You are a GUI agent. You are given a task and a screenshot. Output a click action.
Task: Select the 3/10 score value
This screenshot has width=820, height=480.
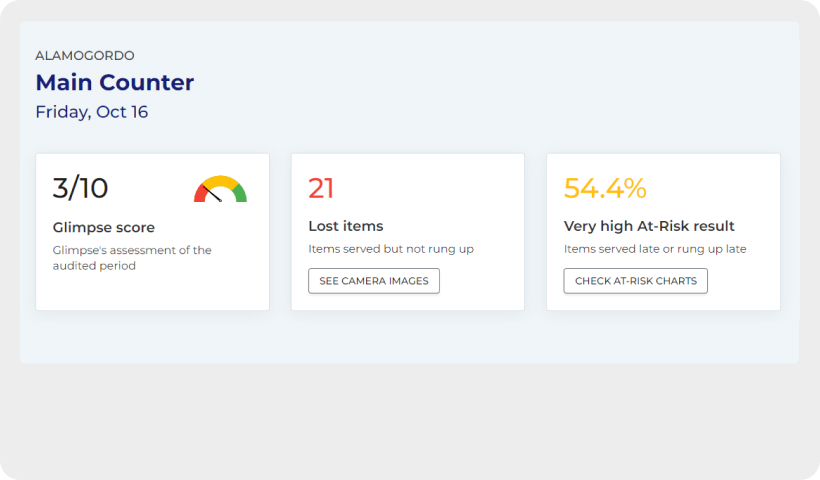click(x=81, y=188)
